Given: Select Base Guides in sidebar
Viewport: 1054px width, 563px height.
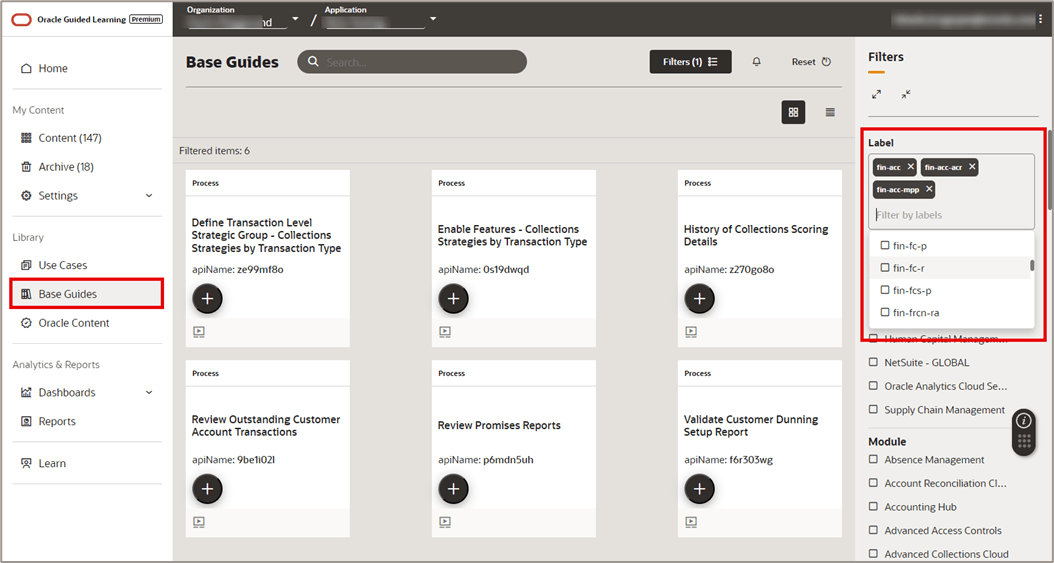Looking at the screenshot, I should pyautogui.click(x=87, y=294).
